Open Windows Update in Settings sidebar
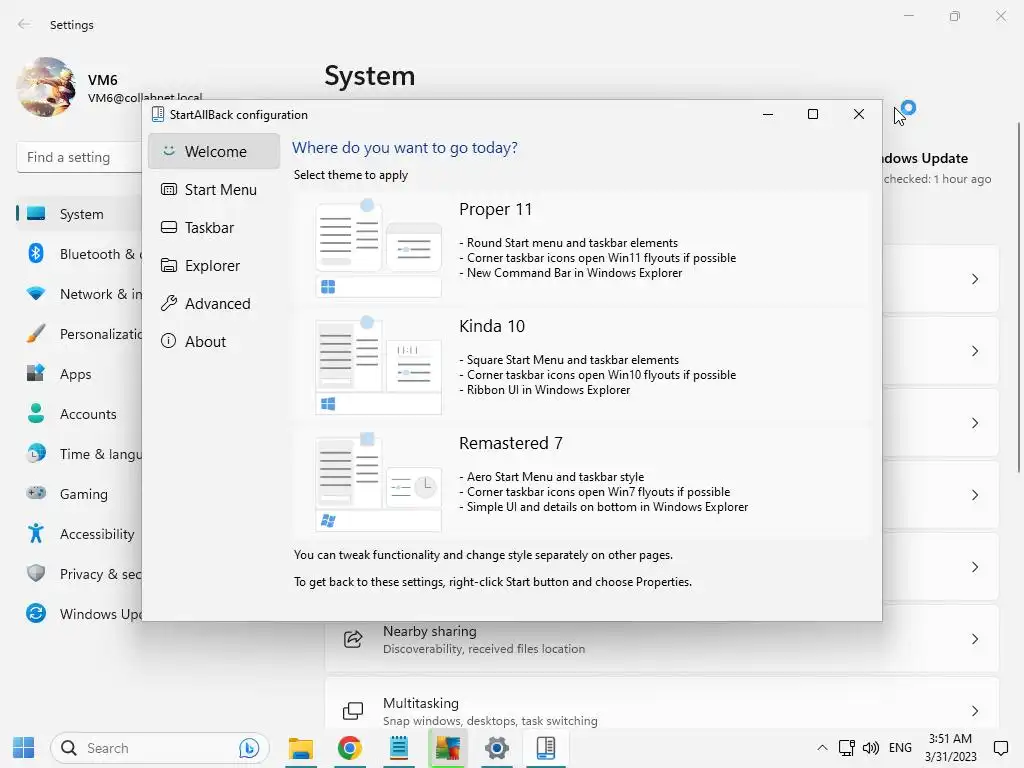 [x=79, y=614]
